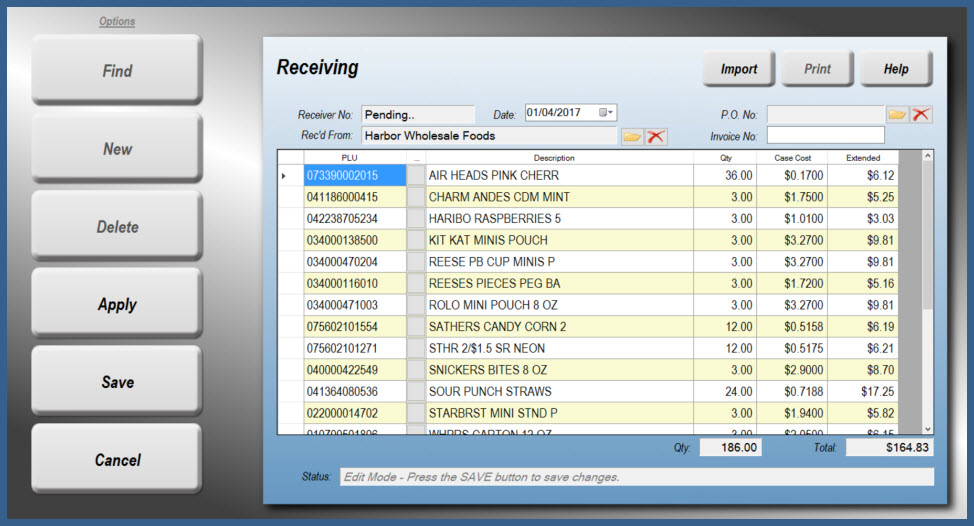The image size is (974, 526).
Task: Click description STHR 2/$1.5 SR NEON
Action: click(560, 348)
